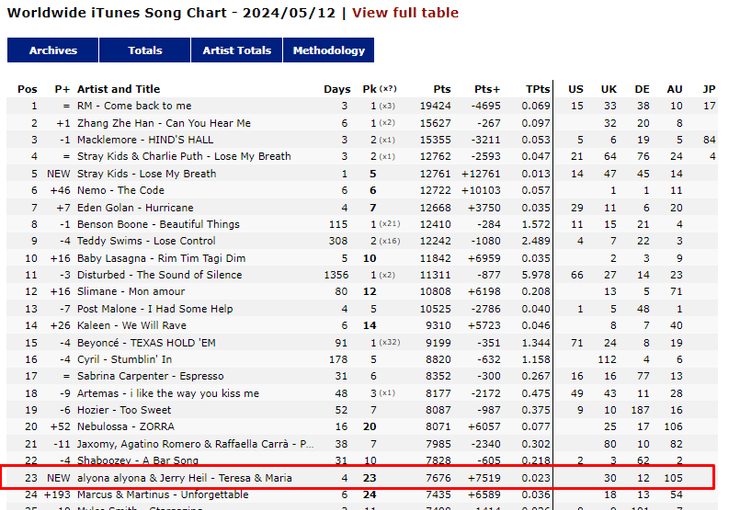Open the View full table link
Screen dimensions: 740x510
point(405,13)
